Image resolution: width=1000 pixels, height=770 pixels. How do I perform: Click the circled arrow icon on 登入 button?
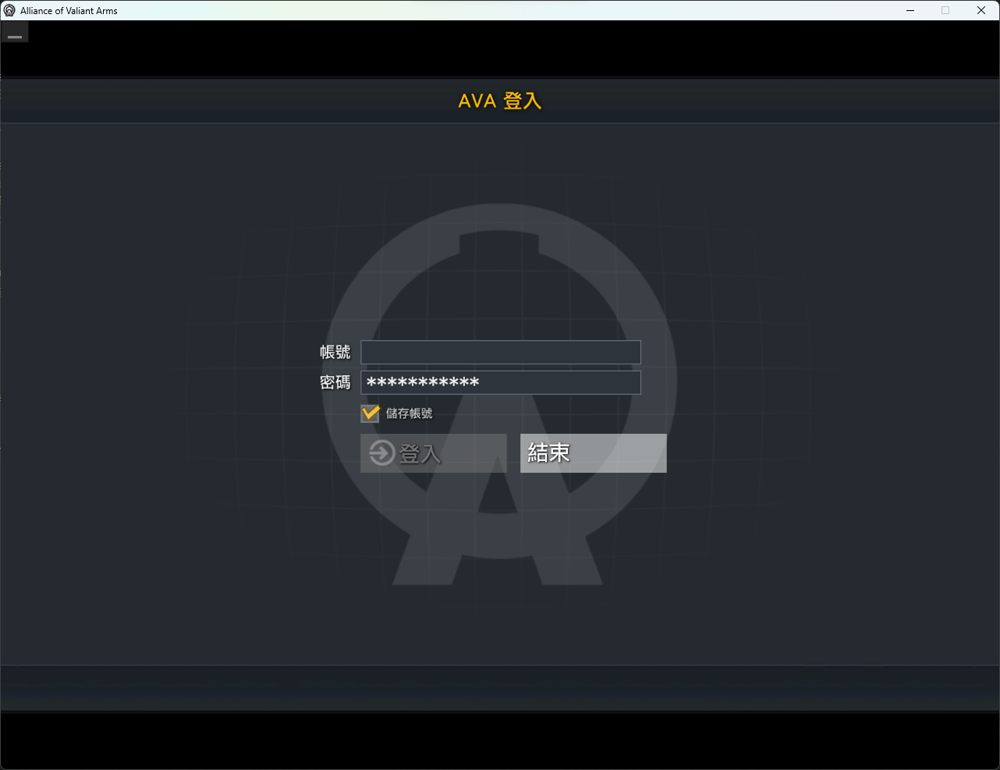pos(381,453)
